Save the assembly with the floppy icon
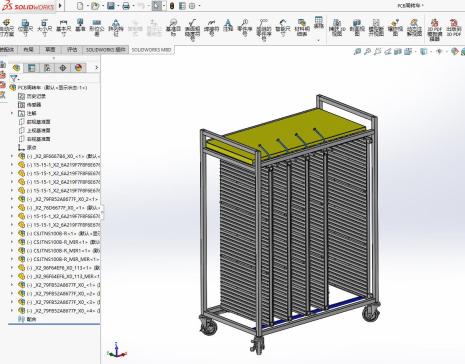The image size is (465, 364). coord(111,6)
